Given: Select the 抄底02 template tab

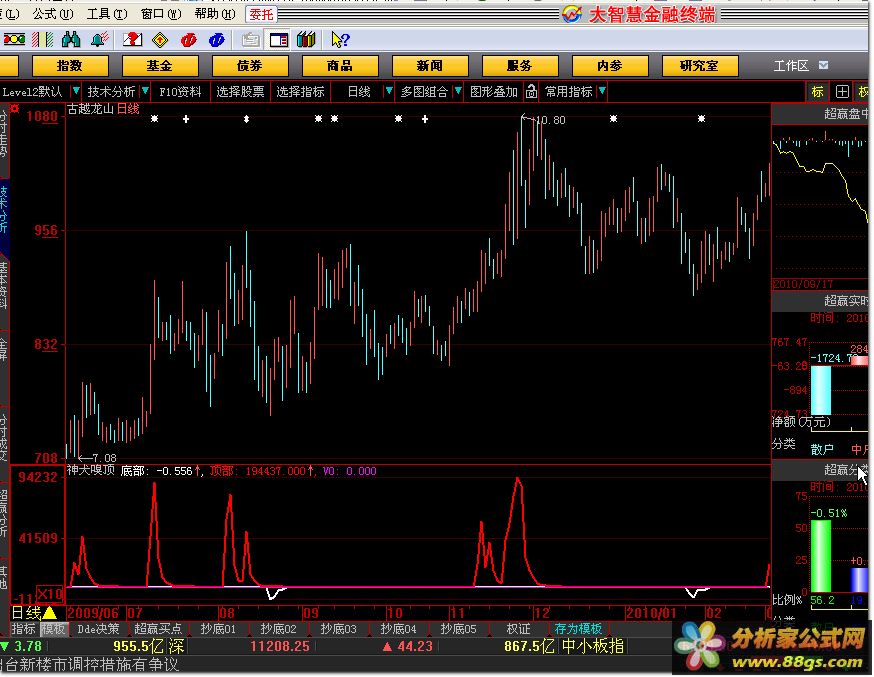Looking at the screenshot, I should click(278, 629).
